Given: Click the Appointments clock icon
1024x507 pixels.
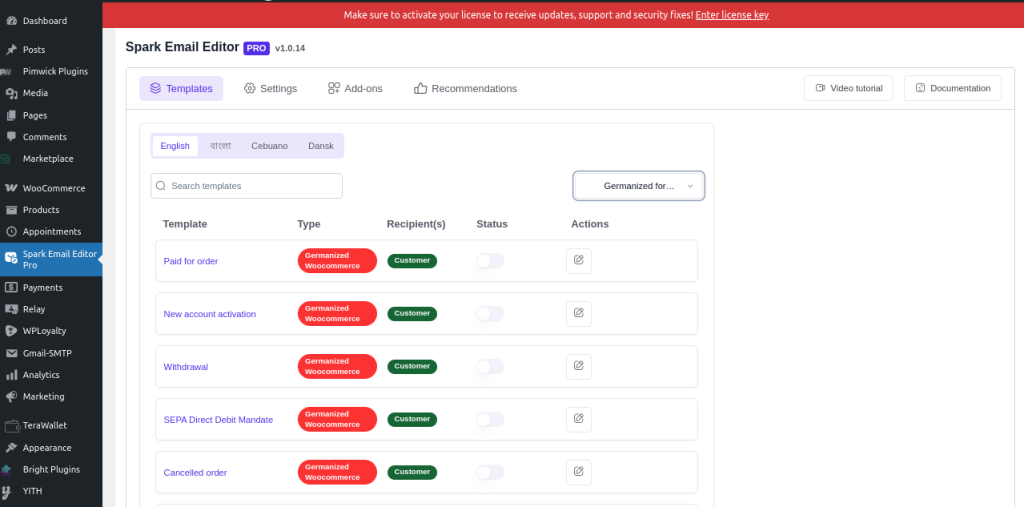Looking at the screenshot, I should [x=11, y=232].
